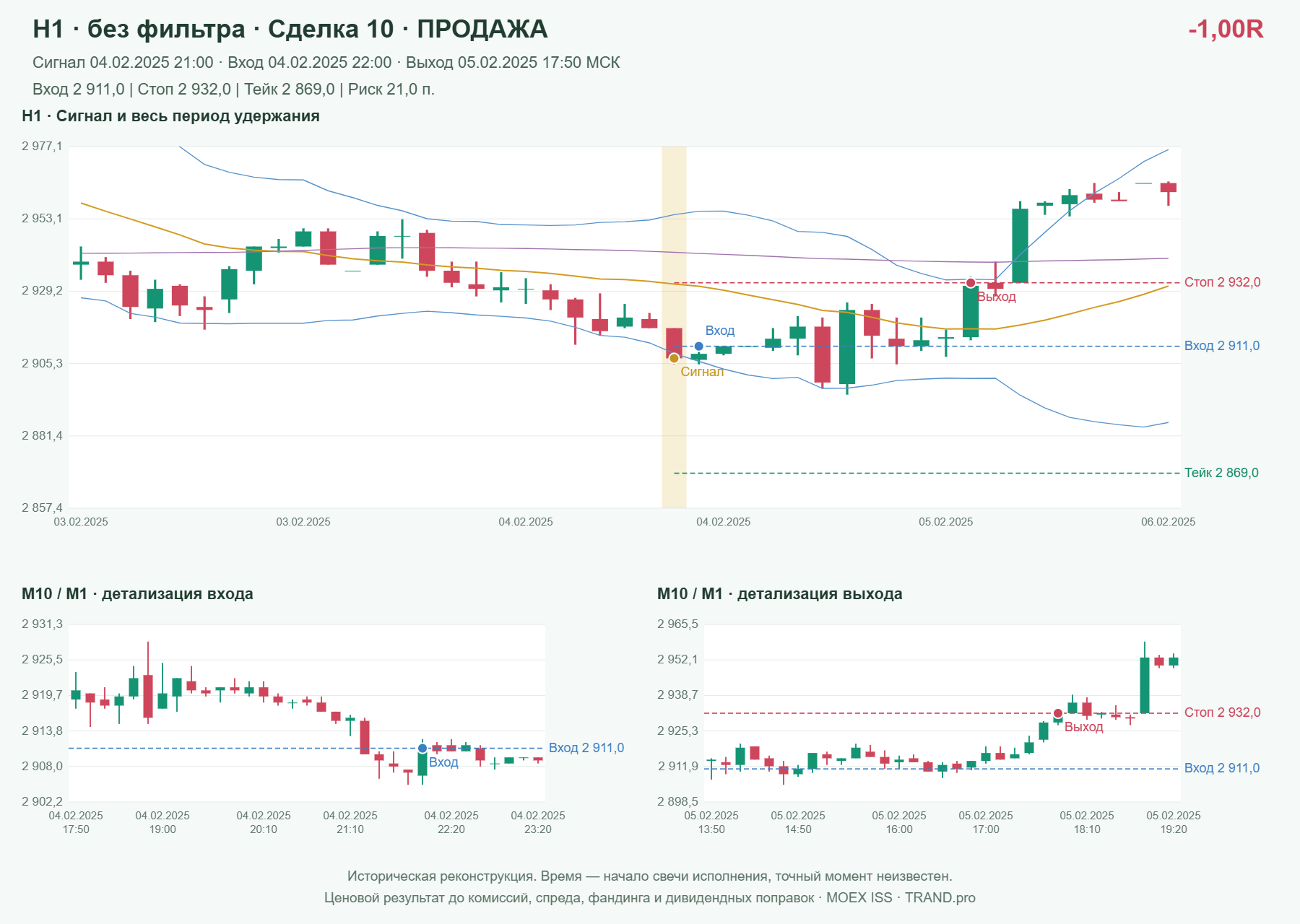Click the red exit dot in the exit detail chart
The height and width of the screenshot is (924, 1300).
point(1058,714)
